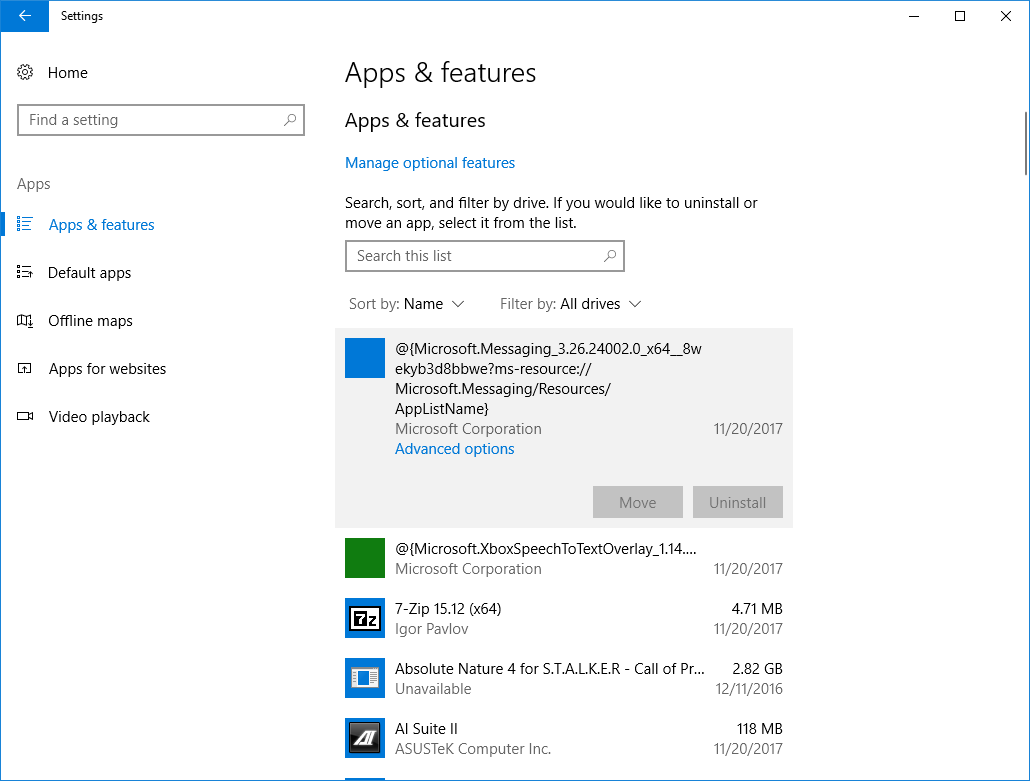Open Offline maps settings
Viewport: 1030px width, 781px height.
coord(91,321)
